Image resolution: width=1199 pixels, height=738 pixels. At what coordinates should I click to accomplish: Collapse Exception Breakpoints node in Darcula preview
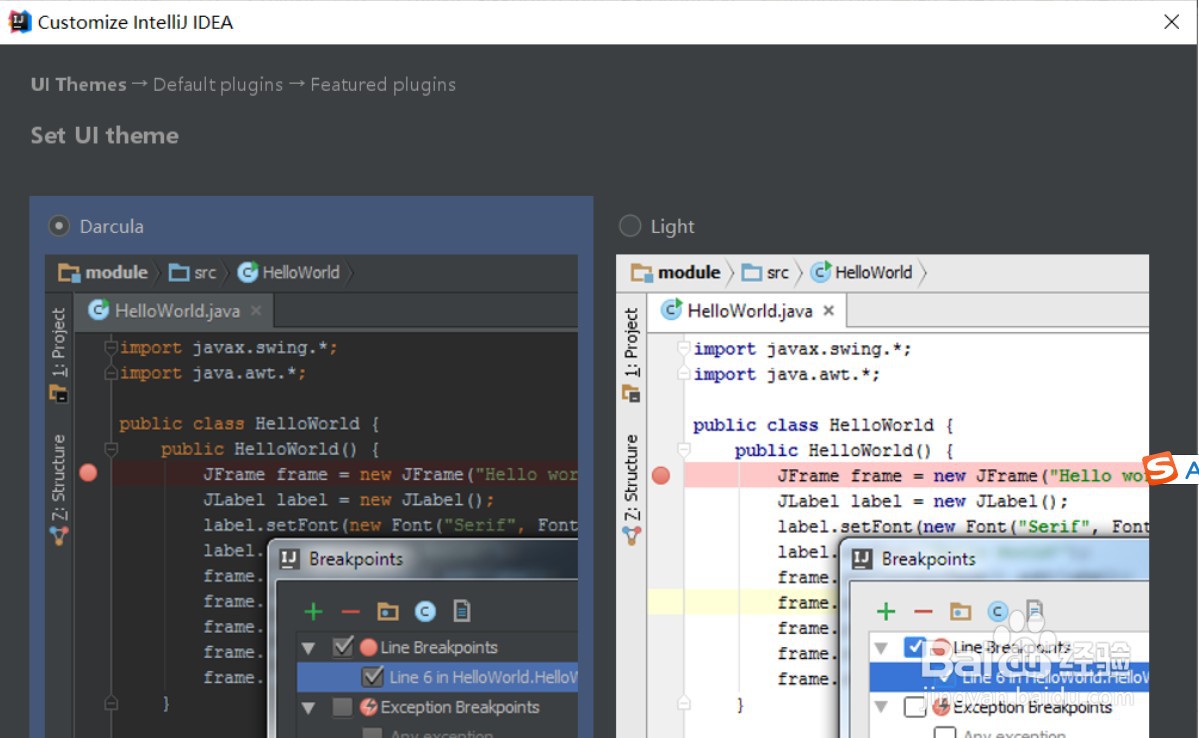309,708
